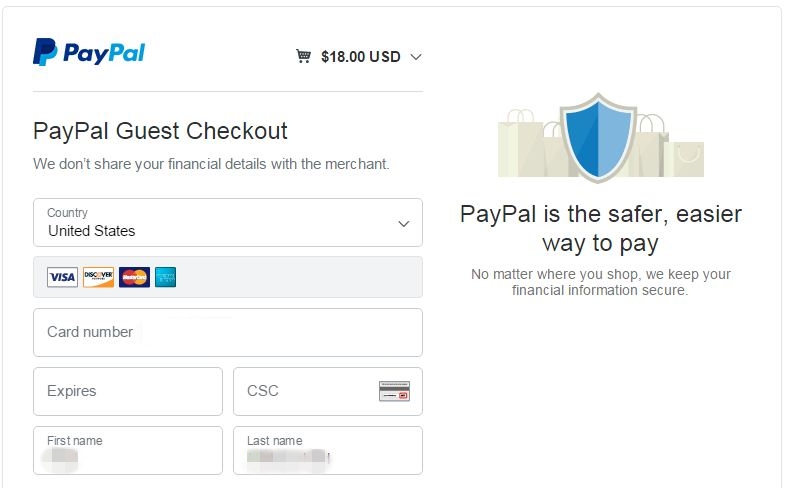Click the PayPal Guest Checkout heading
Screen dimensions: 786x488
[160, 131]
